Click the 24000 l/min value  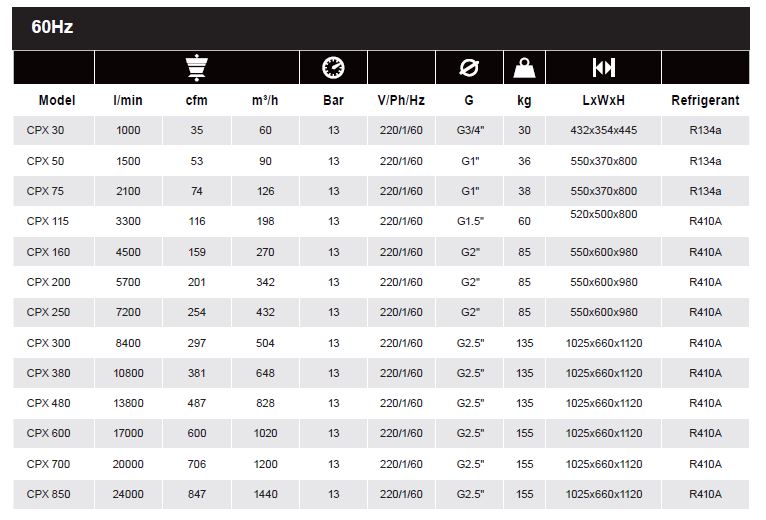pos(128,494)
